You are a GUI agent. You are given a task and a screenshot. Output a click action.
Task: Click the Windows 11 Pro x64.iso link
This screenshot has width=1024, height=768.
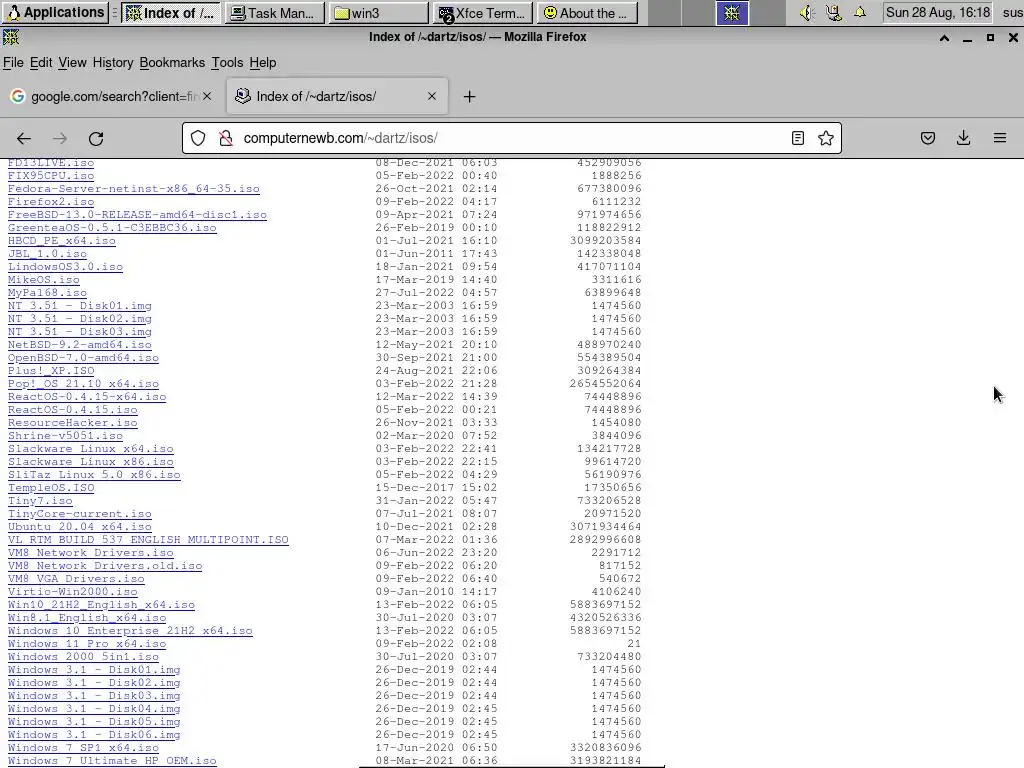tap(87, 644)
